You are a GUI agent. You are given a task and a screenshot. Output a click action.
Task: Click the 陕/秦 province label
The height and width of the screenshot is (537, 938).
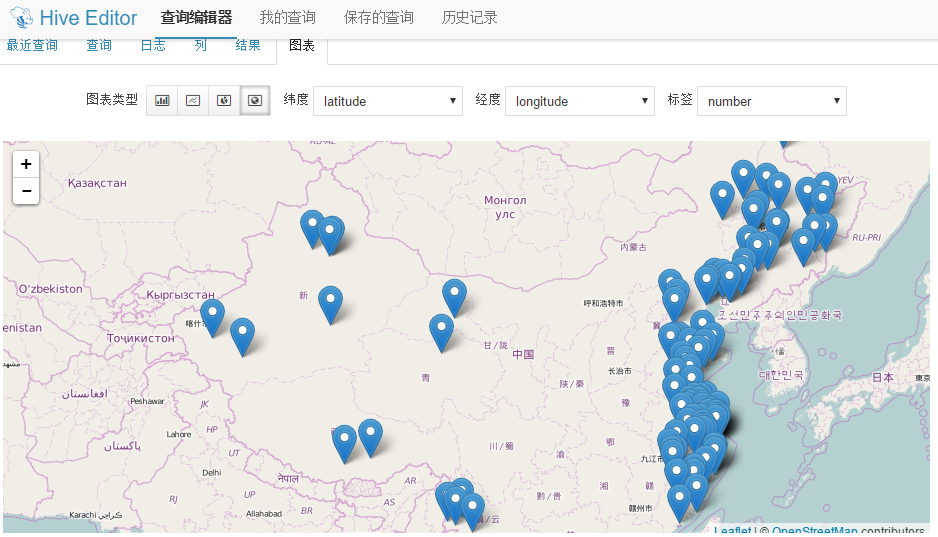click(571, 384)
